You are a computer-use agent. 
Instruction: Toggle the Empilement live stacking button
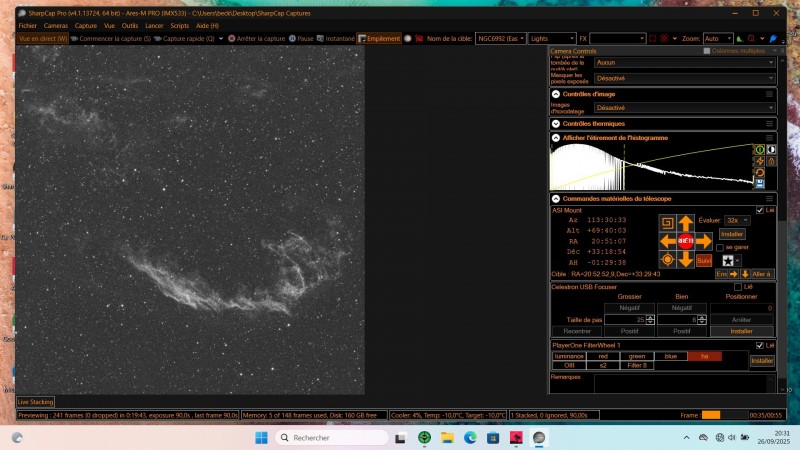(379, 39)
